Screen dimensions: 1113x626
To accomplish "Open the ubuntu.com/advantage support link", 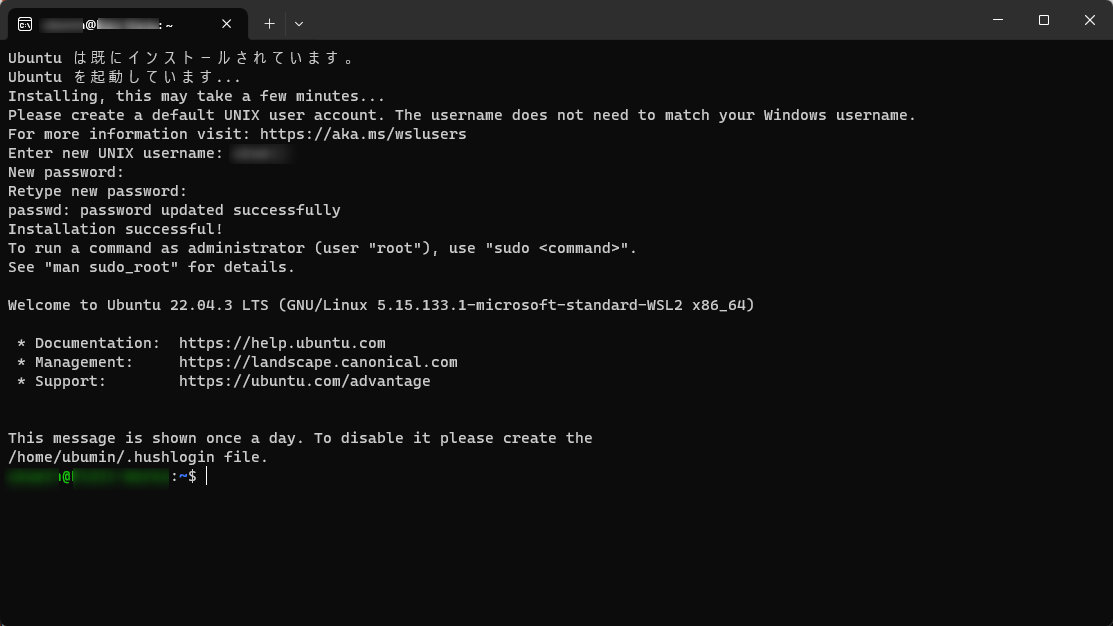I will pos(305,381).
